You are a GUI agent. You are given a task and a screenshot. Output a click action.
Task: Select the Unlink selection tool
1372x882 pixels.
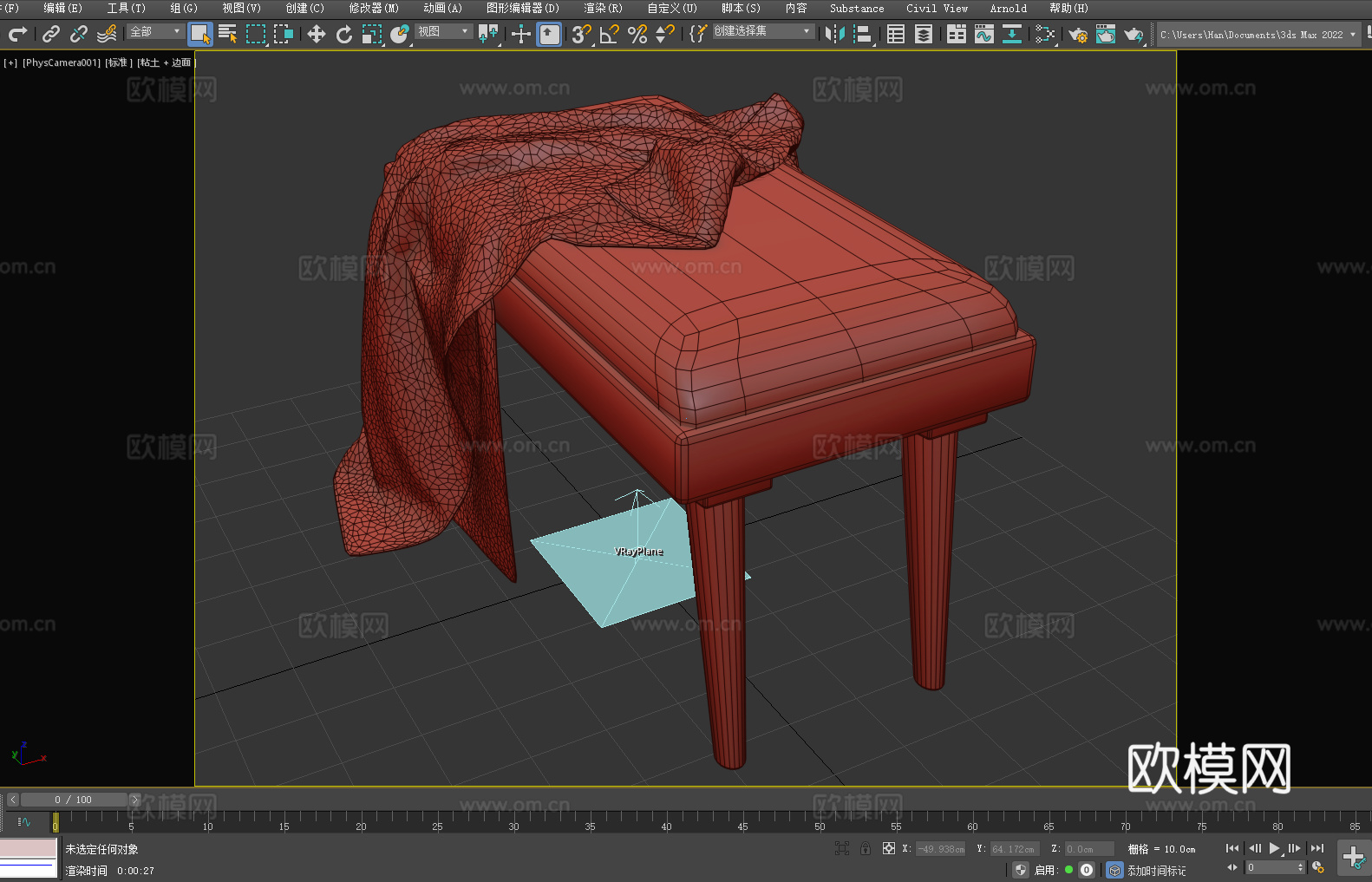pyautogui.click(x=79, y=34)
